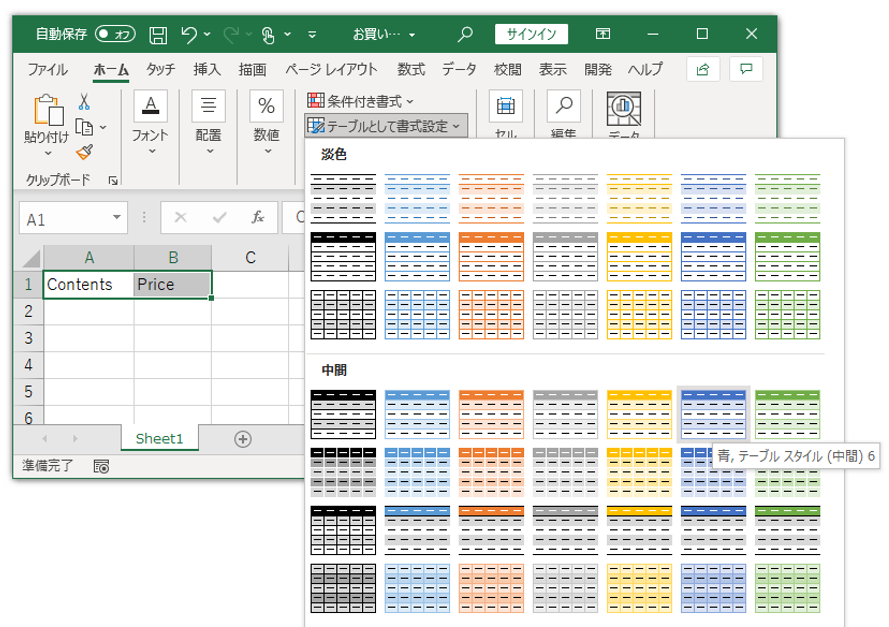Open the 数式 tab
This screenshot has height=627, width=889.
(x=411, y=69)
